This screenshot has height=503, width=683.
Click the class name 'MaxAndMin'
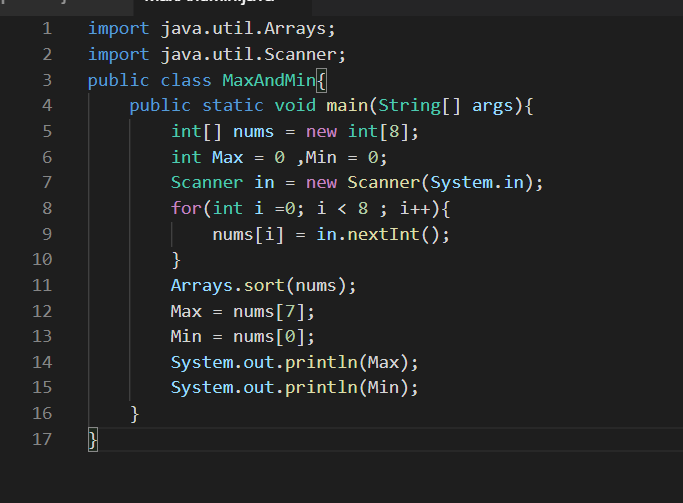click(x=269, y=81)
